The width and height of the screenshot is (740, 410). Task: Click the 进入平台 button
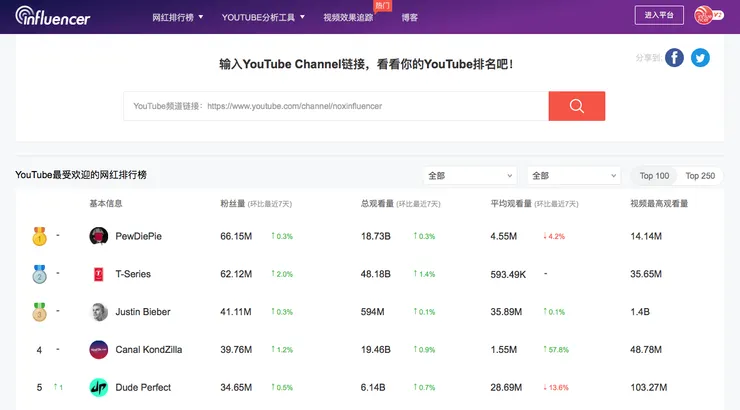coord(659,15)
